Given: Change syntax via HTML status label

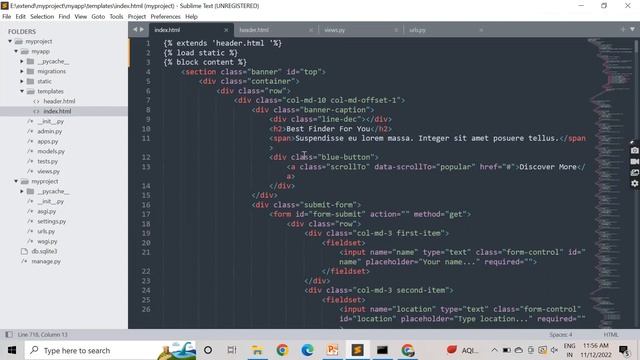Looking at the screenshot, I should tap(611, 334).
